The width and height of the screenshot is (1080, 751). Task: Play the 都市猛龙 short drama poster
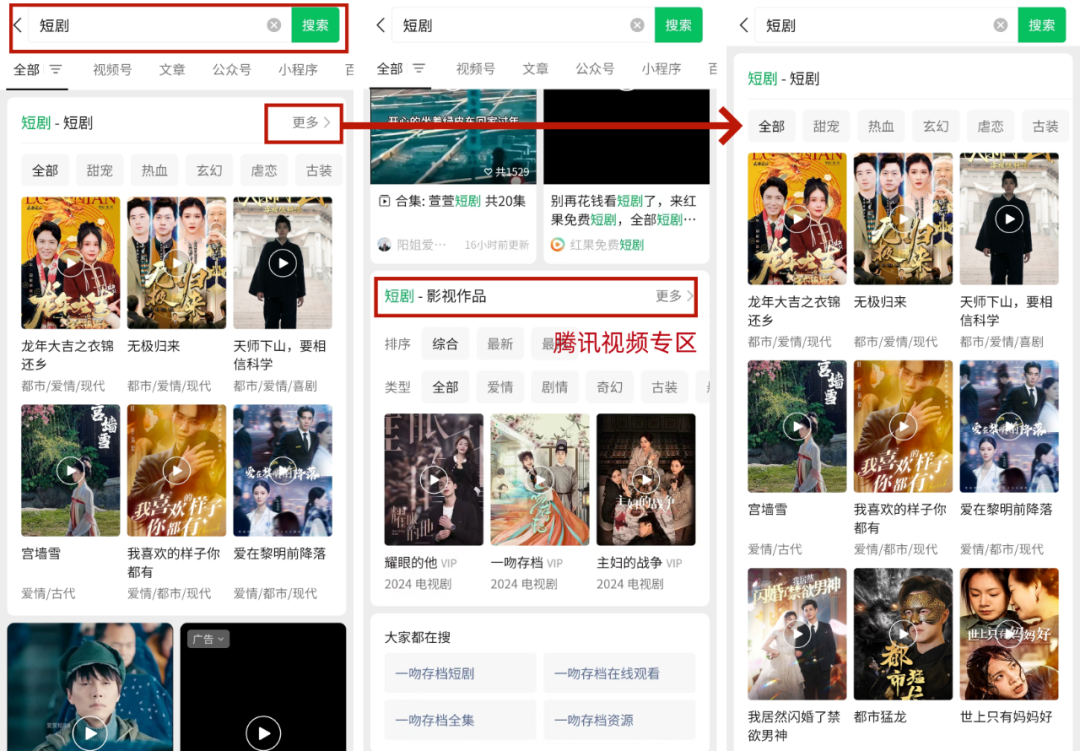point(903,632)
